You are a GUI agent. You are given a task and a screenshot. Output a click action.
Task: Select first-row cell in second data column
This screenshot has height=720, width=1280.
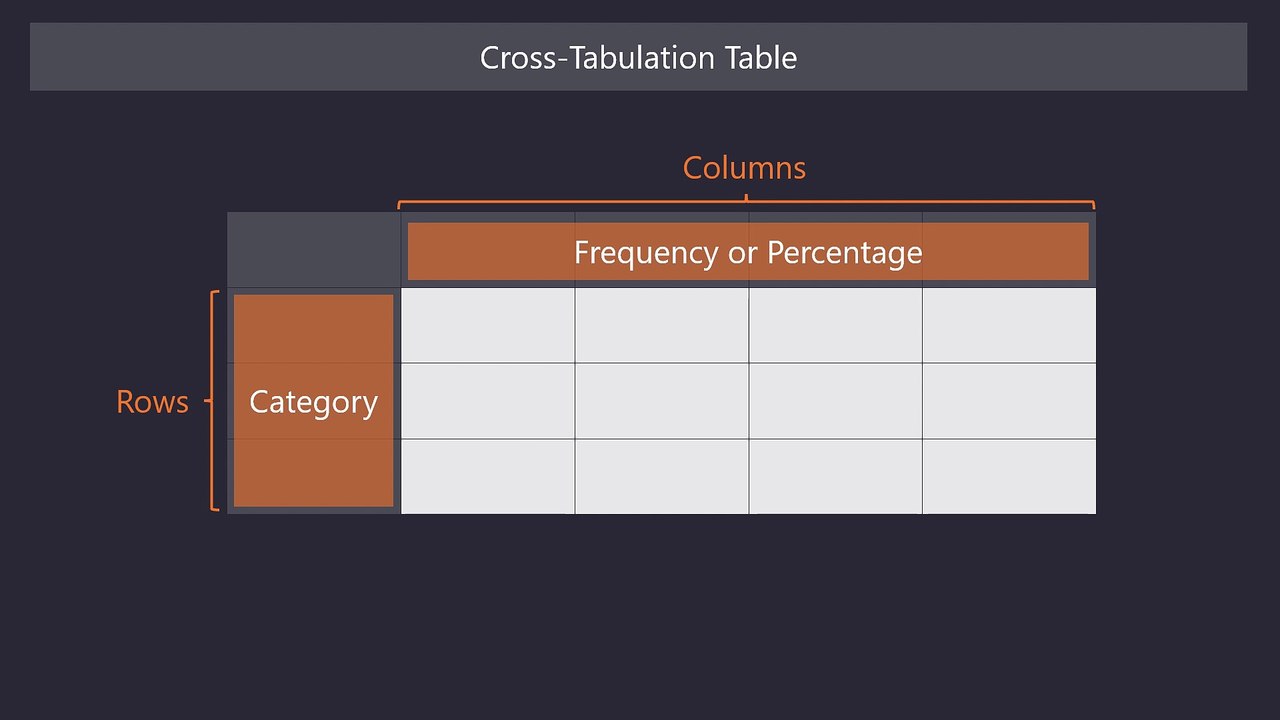(x=662, y=326)
